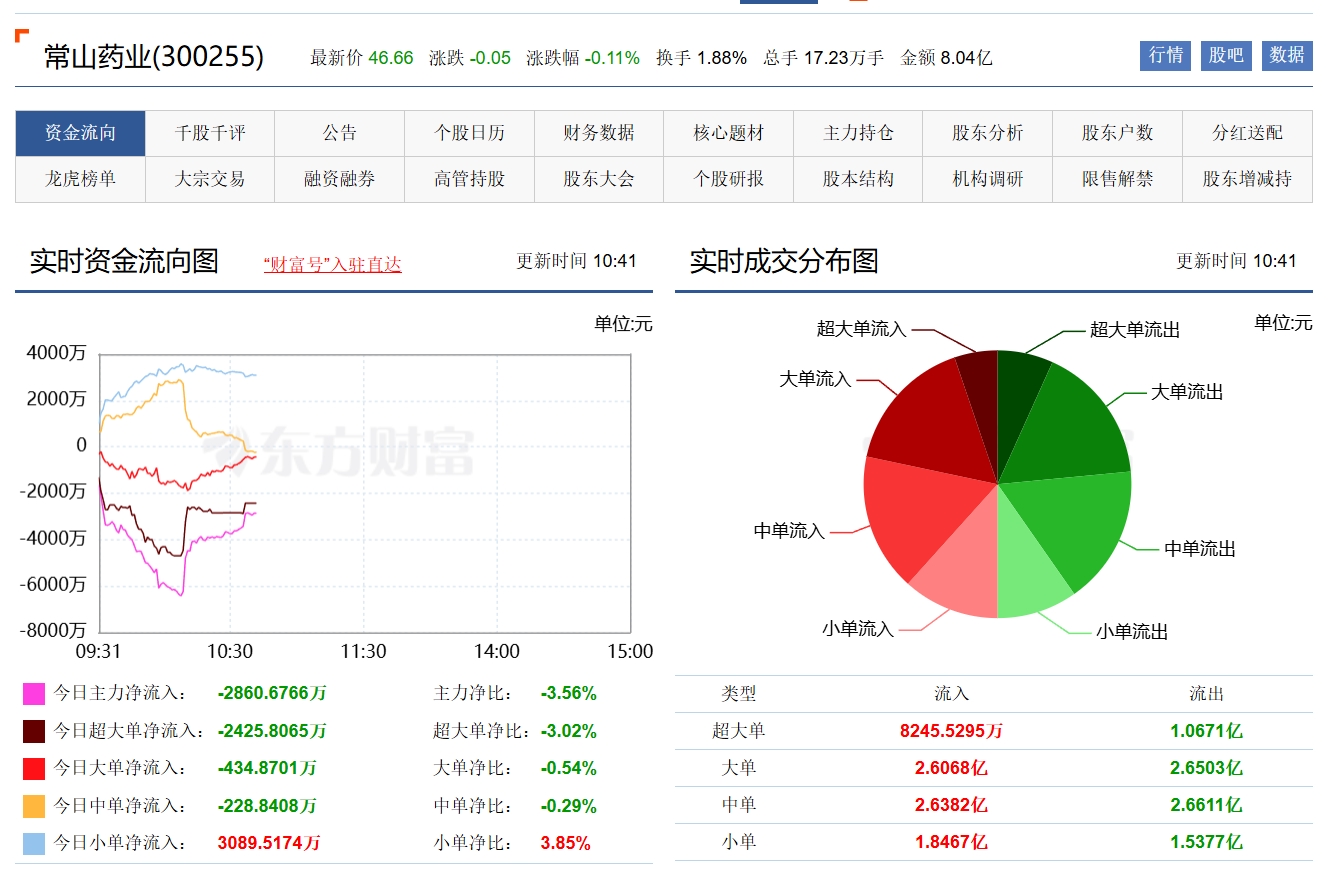Switch to the 股本结构 tab

858,179
